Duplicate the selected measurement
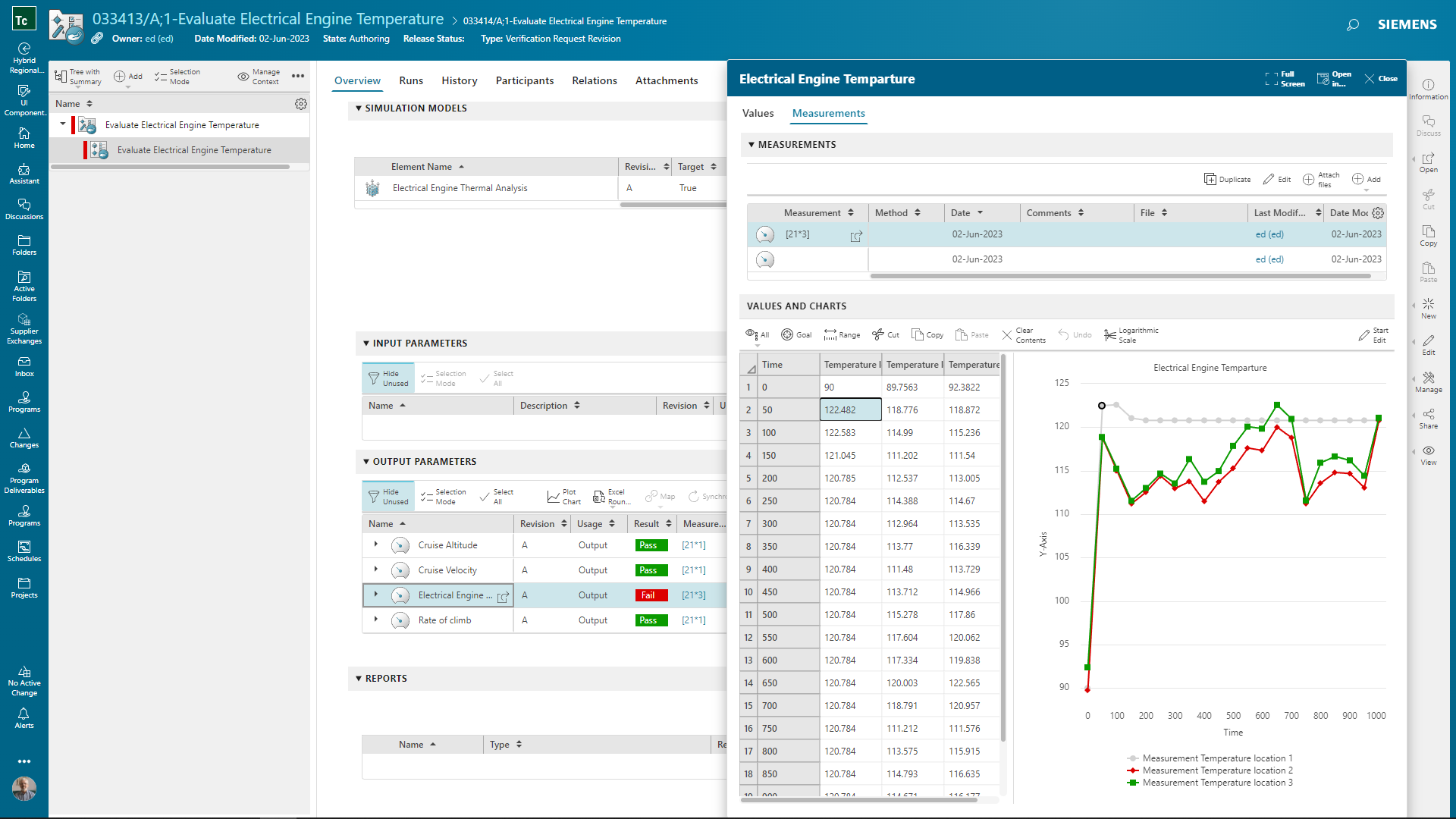This screenshot has height=819, width=1456. (1227, 179)
